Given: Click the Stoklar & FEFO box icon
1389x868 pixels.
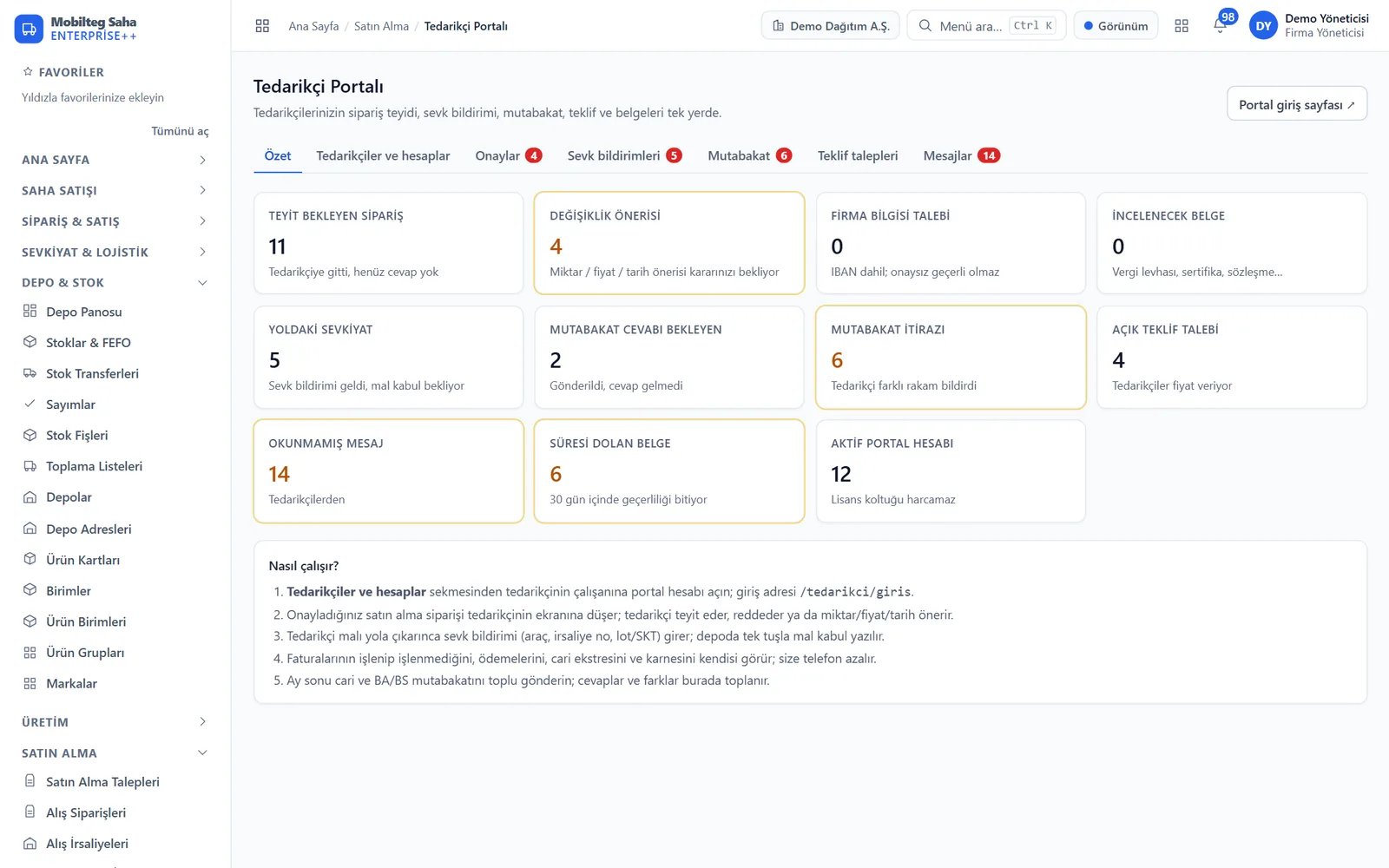Looking at the screenshot, I should (30, 342).
